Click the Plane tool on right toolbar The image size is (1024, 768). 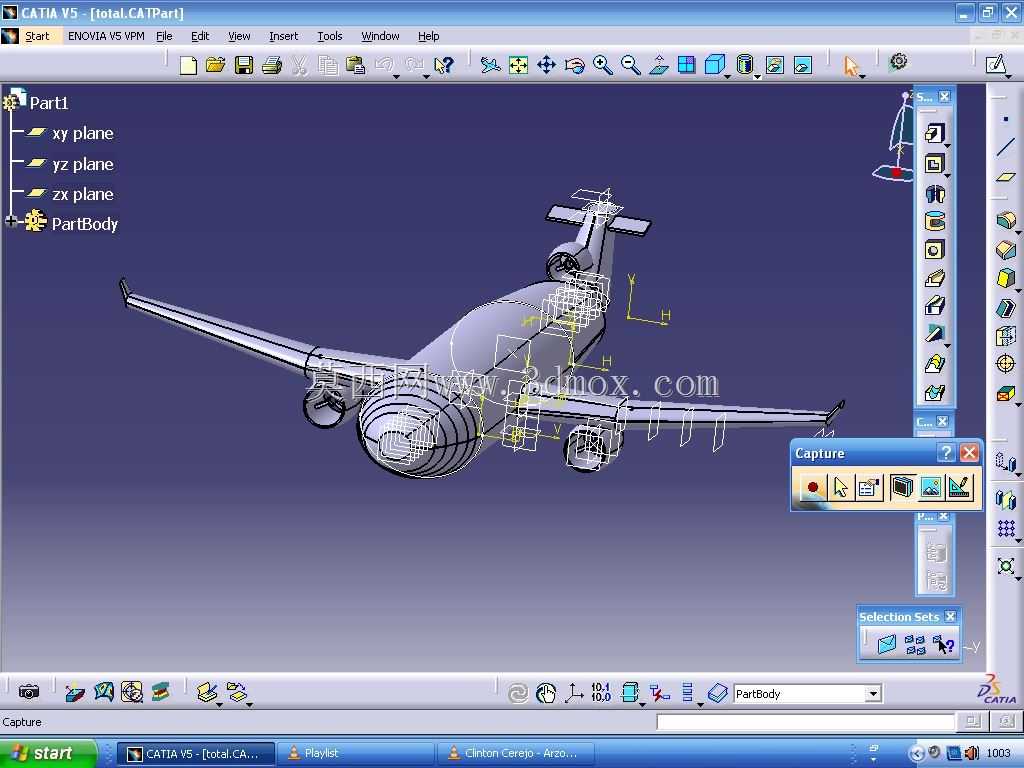(x=1006, y=177)
